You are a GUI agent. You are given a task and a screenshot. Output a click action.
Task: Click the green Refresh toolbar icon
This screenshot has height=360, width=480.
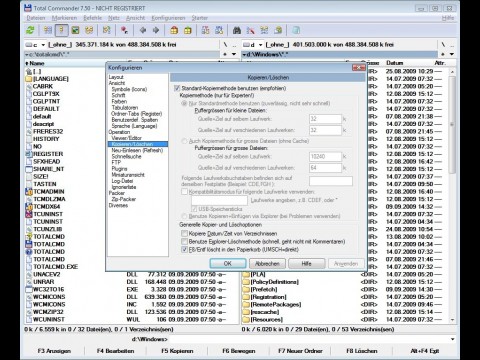coord(30,30)
